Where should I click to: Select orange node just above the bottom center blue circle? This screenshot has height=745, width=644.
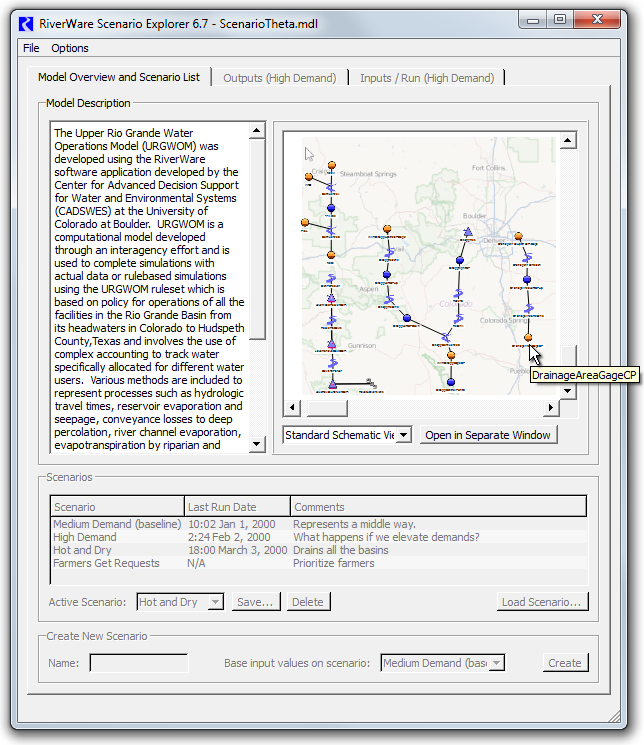click(x=451, y=355)
